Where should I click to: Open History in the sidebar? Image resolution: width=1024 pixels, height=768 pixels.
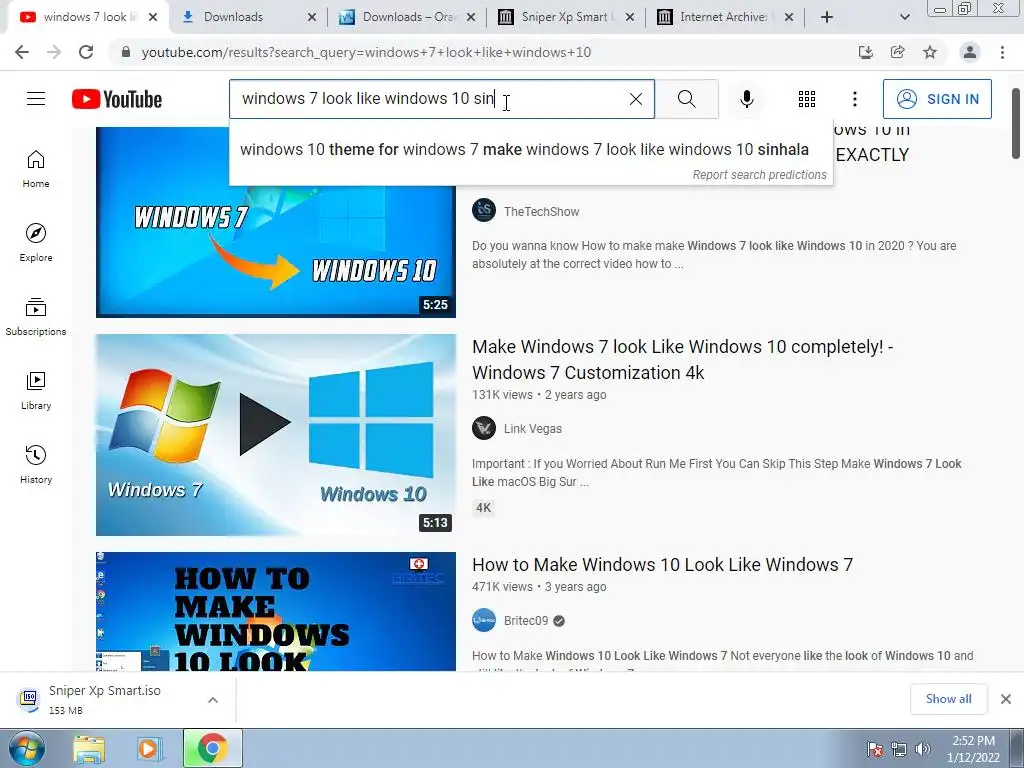pos(36,464)
